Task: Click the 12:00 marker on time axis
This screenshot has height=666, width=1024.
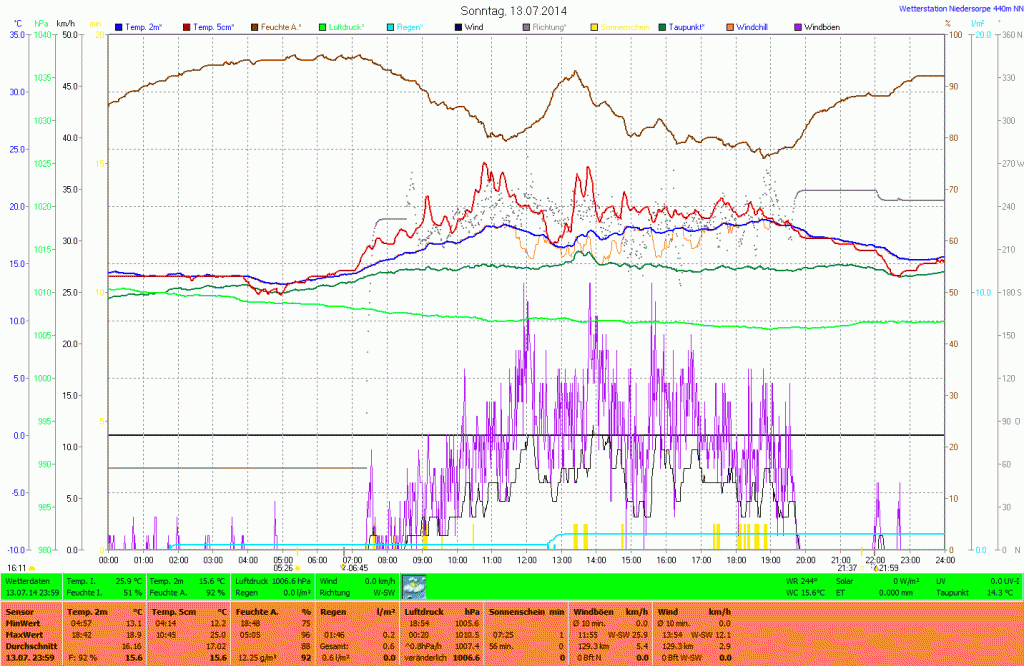Action: coord(526,560)
